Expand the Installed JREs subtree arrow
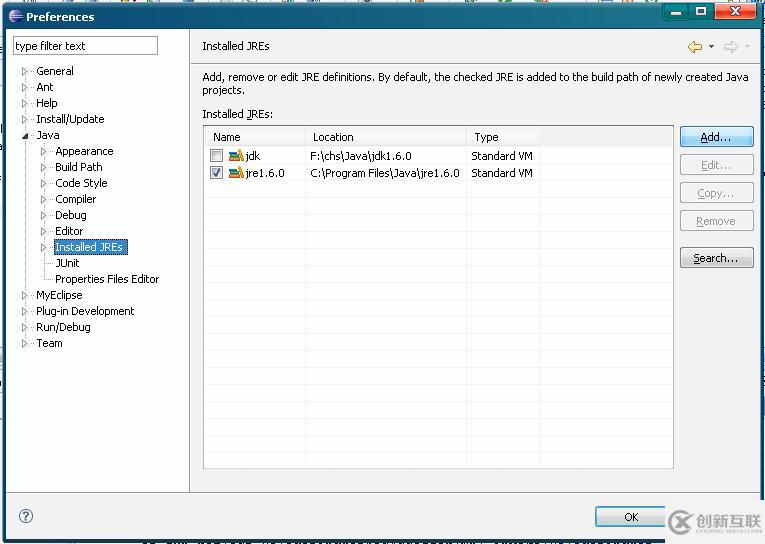Image resolution: width=765 pixels, height=544 pixels. (x=43, y=247)
